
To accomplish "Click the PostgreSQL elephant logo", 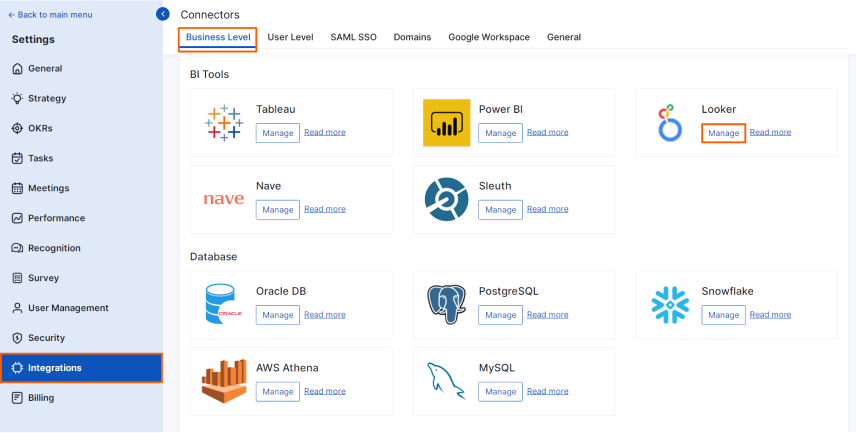I will (x=447, y=304).
